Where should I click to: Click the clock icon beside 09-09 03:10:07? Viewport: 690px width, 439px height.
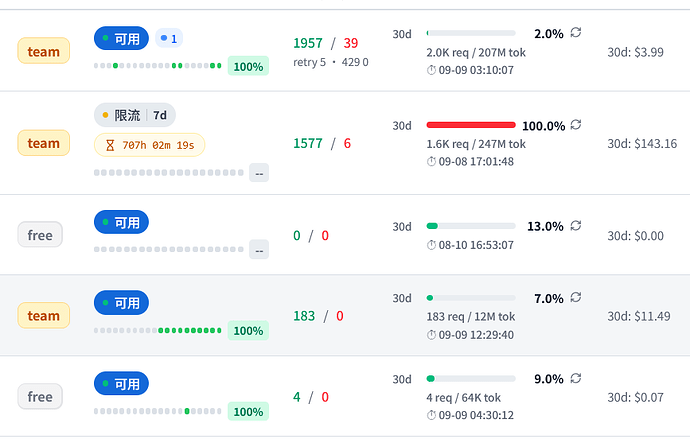(x=431, y=70)
